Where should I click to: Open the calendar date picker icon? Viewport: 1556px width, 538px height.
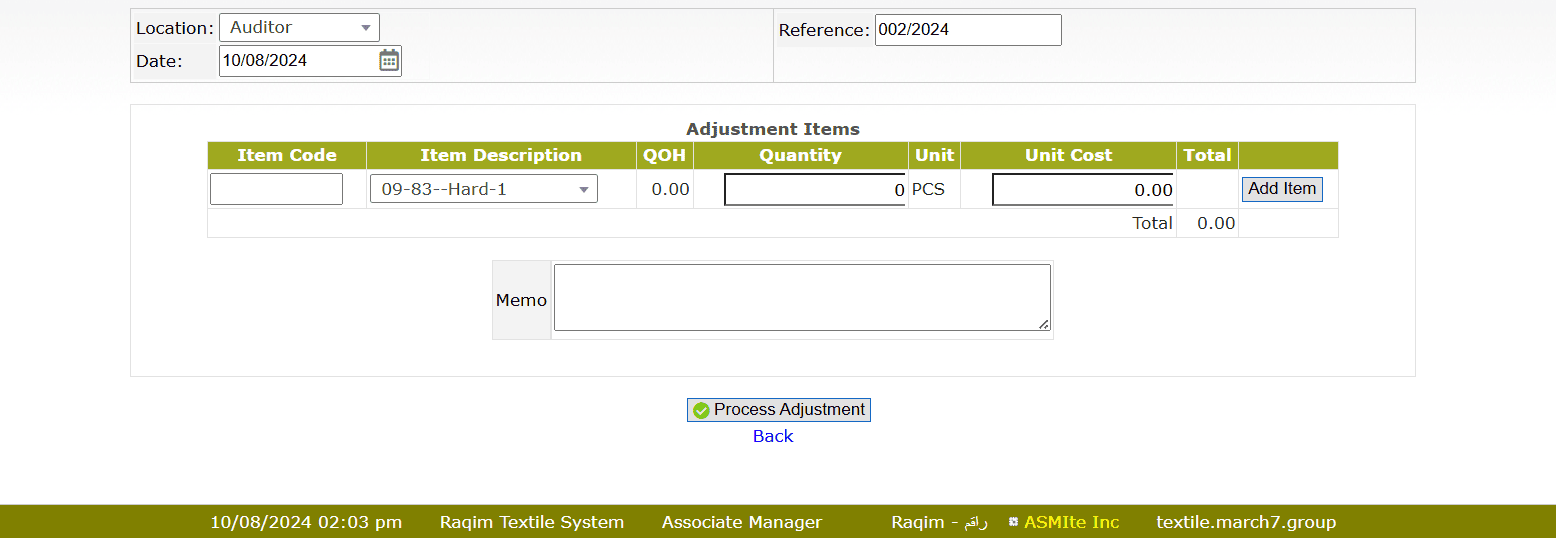click(389, 60)
